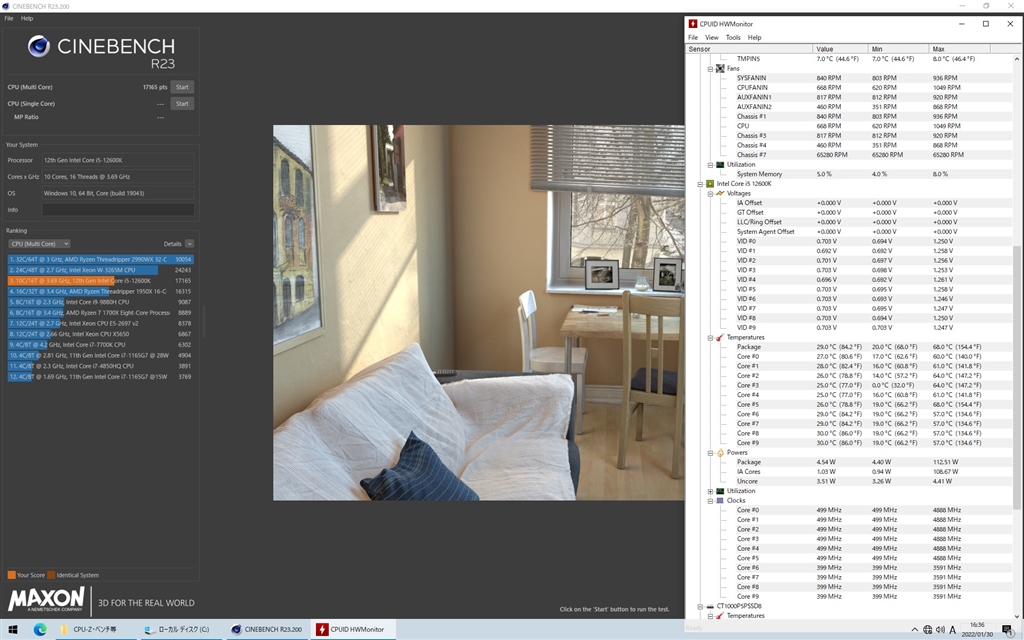Screen dimensions: 1024x640
Task: Click the thermometer icon beside Temperatures under CT1000P5PSSD8
Action: pos(720,616)
